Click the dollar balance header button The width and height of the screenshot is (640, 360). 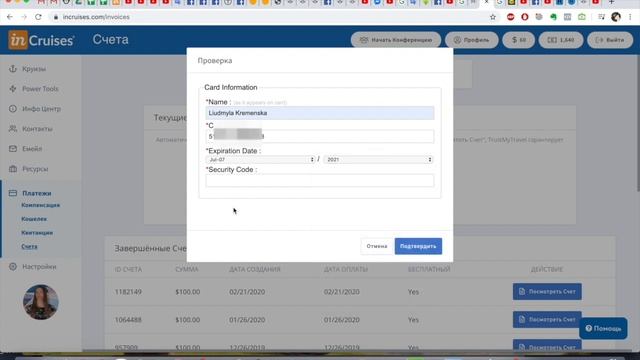tap(518, 40)
